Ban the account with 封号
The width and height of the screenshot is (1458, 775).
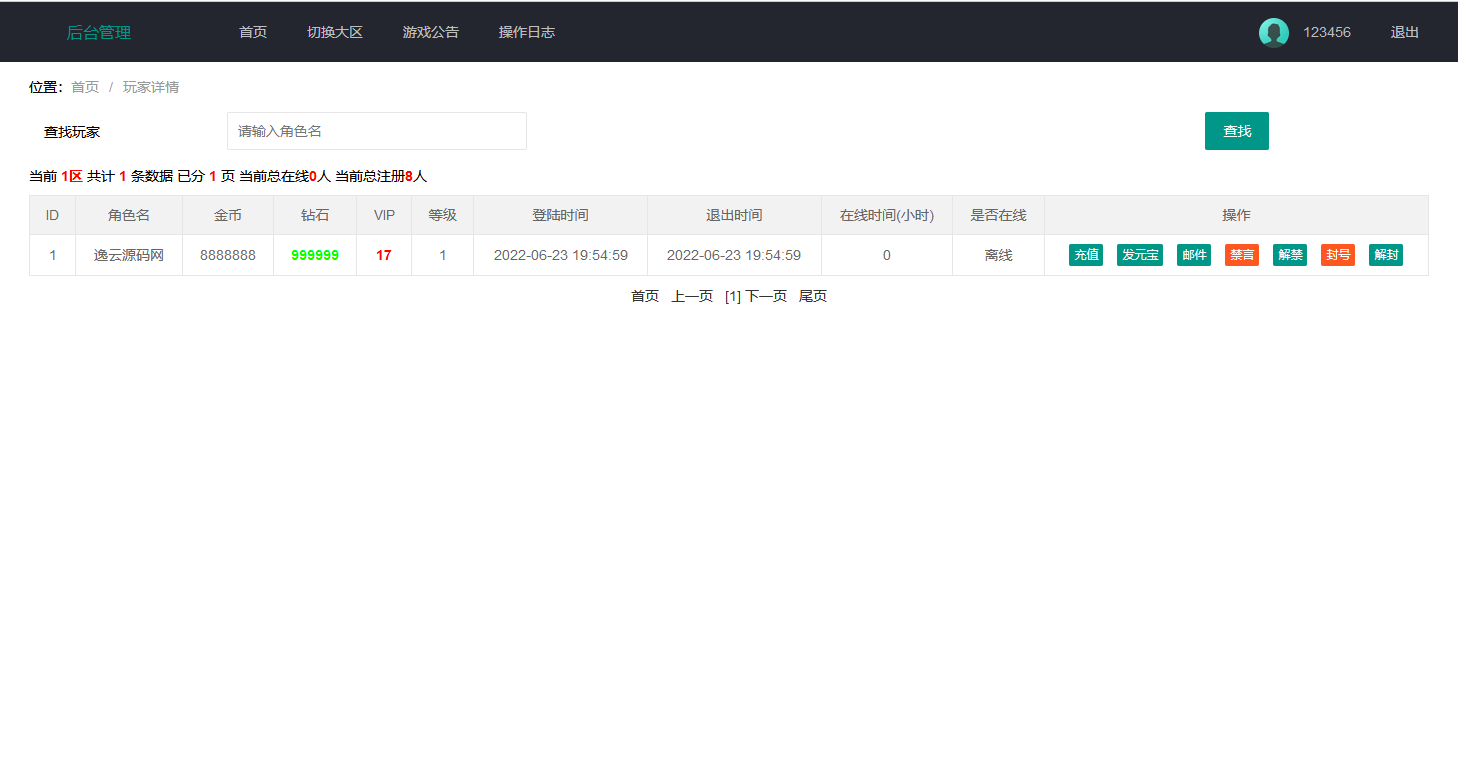point(1338,255)
